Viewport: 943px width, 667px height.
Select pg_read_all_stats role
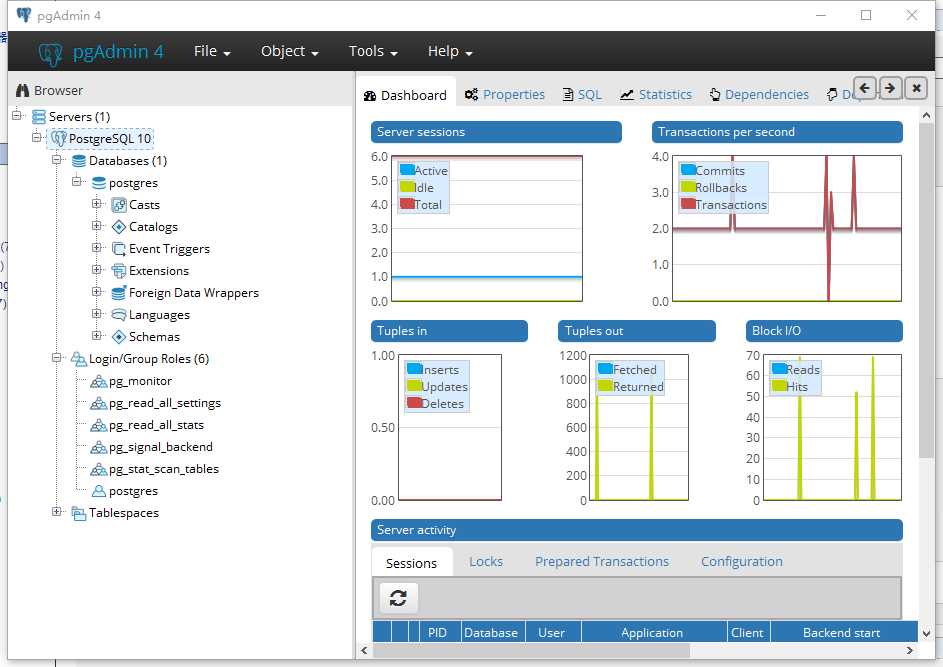pyautogui.click(x=156, y=425)
